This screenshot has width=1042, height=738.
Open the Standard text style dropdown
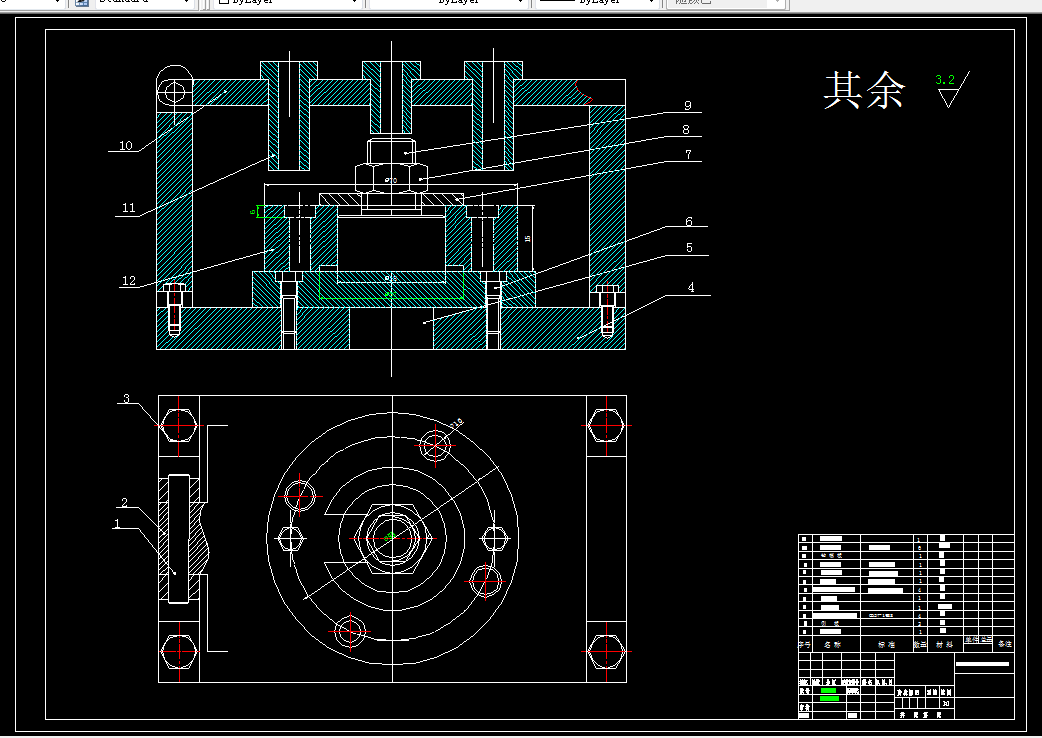(x=143, y=3)
